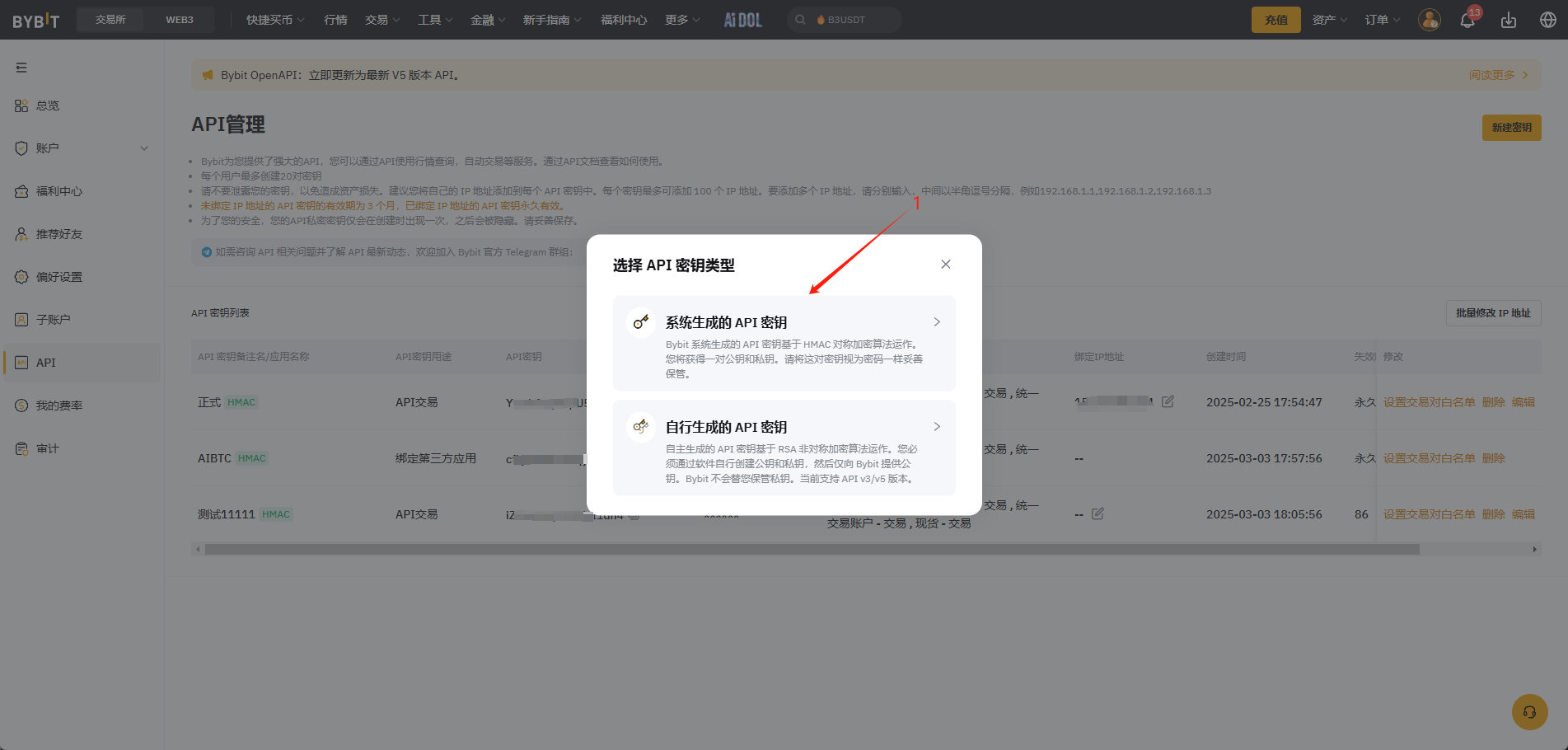Open the user profile avatar
This screenshot has width=1568, height=750.
pyautogui.click(x=1430, y=20)
